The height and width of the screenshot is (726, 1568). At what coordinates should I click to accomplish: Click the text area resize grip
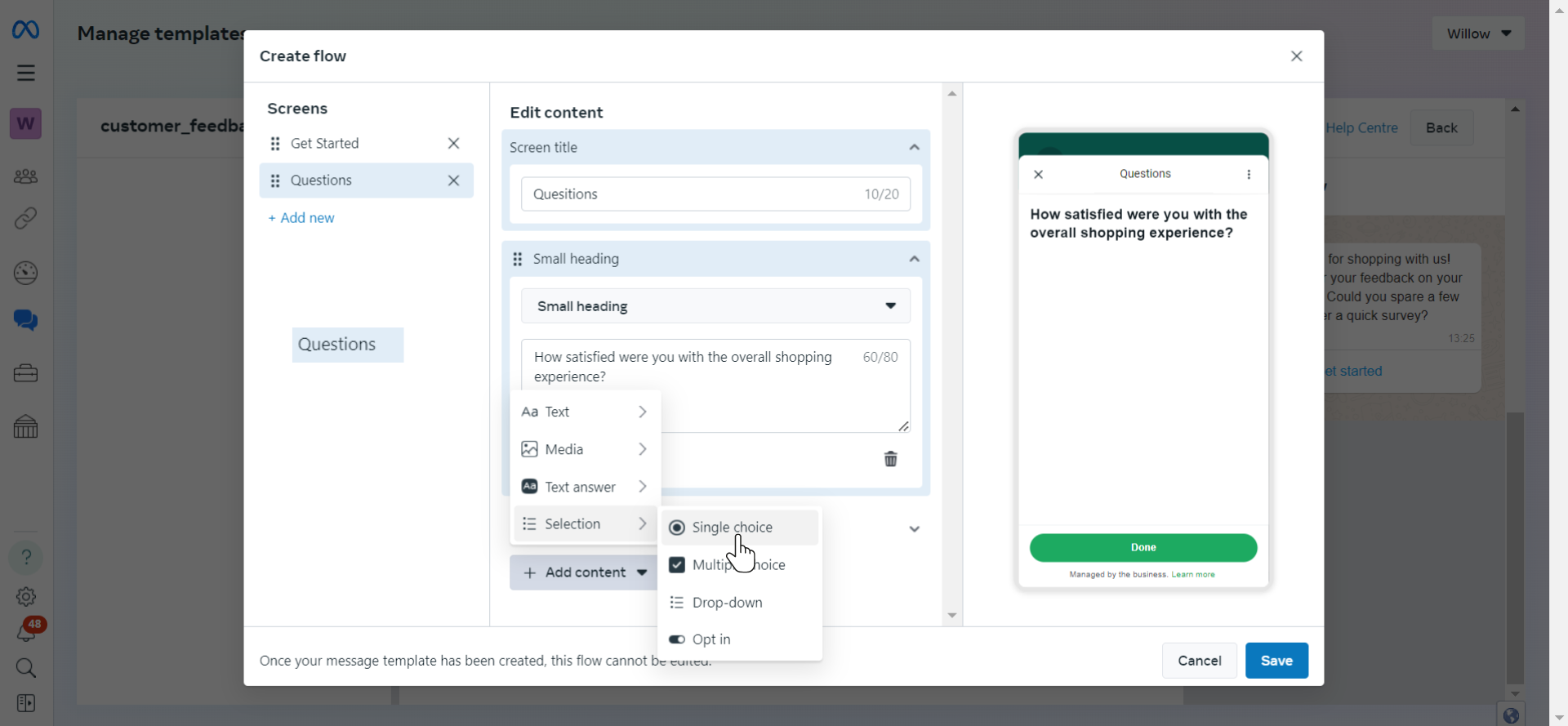tap(903, 426)
